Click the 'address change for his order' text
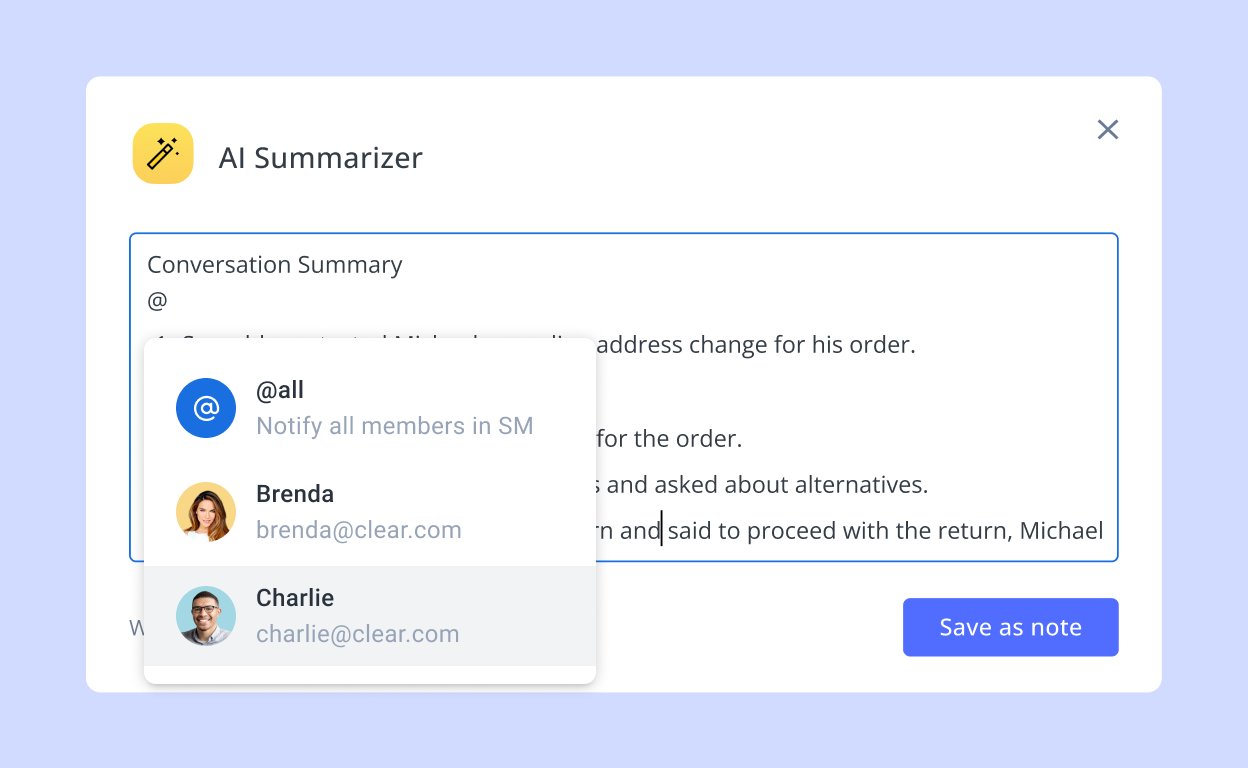 [756, 346]
